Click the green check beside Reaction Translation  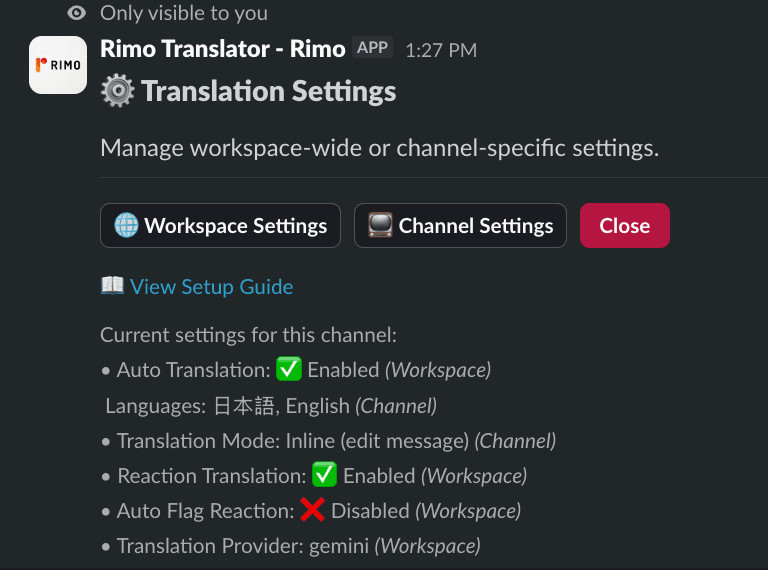[324, 475]
